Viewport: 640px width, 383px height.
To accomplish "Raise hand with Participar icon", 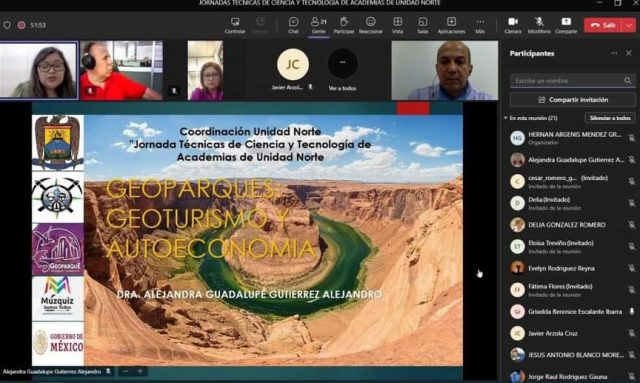I will 344,25.
